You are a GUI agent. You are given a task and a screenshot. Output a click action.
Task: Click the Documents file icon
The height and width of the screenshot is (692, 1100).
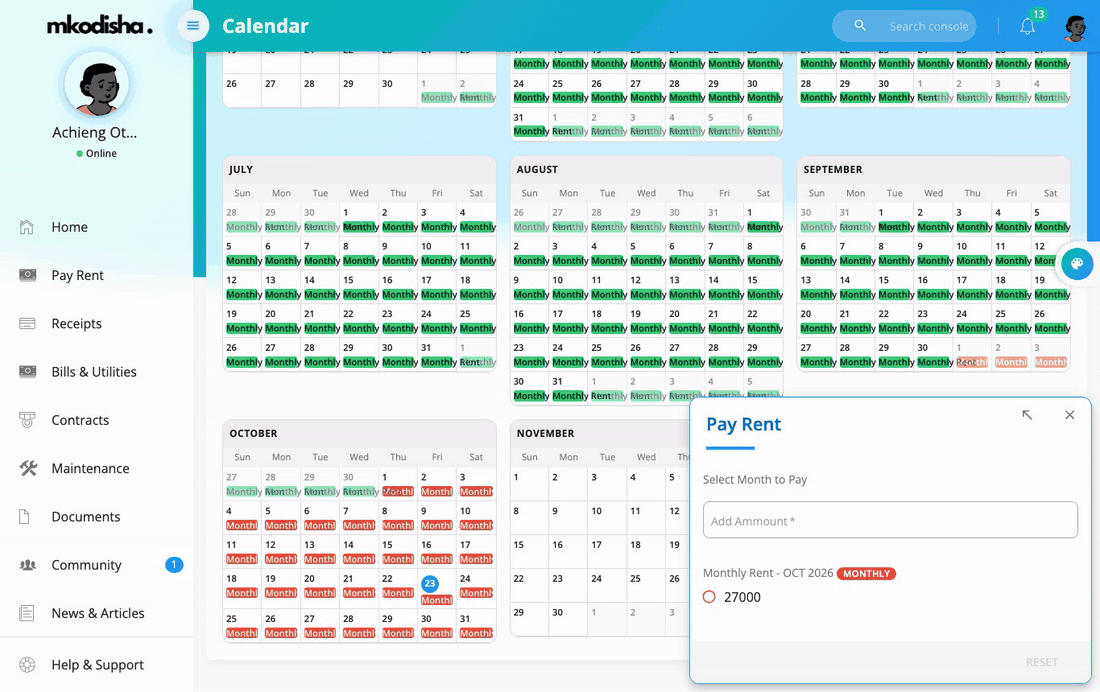24,517
